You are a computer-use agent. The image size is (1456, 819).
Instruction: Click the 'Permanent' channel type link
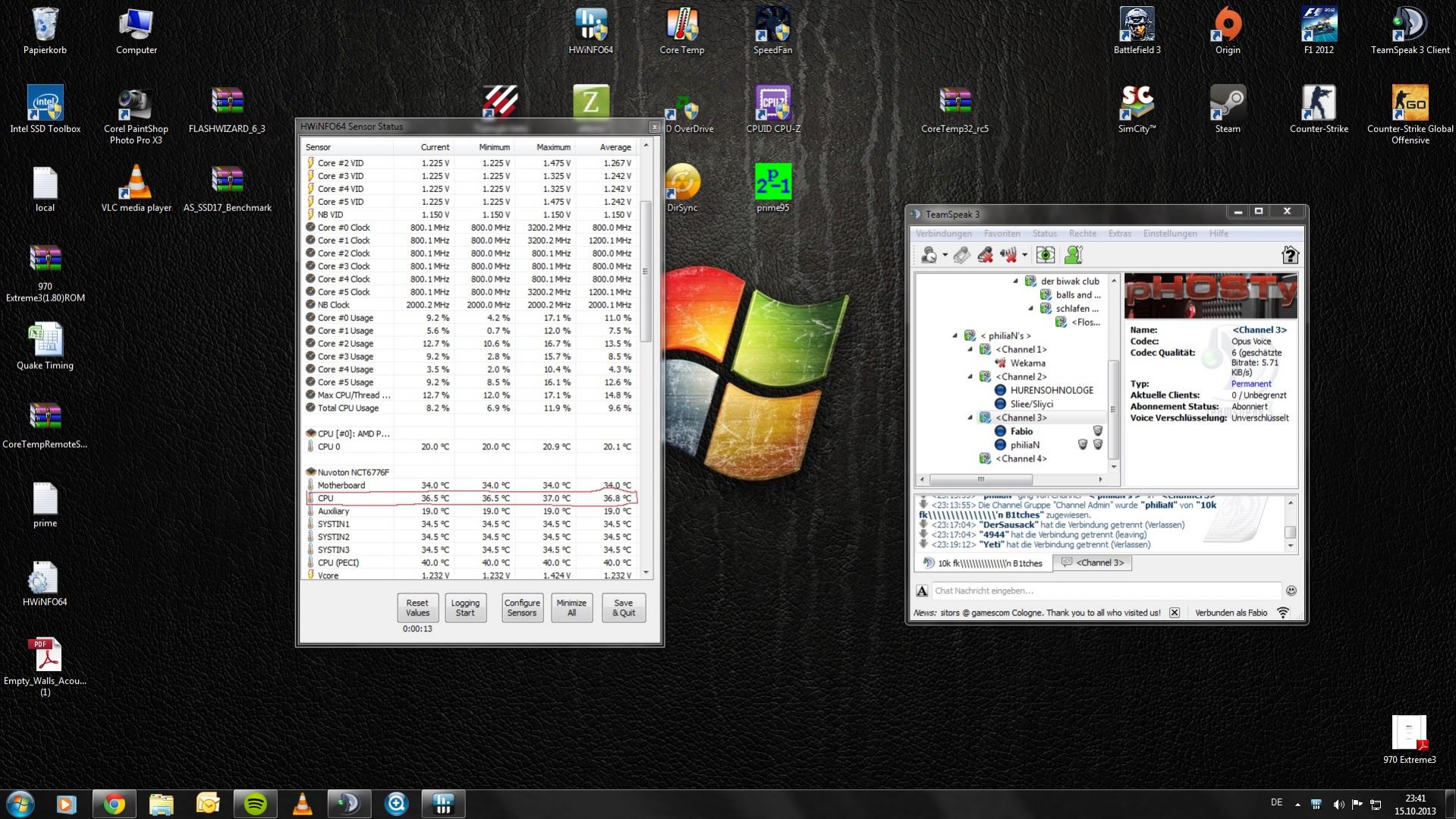(x=1251, y=384)
